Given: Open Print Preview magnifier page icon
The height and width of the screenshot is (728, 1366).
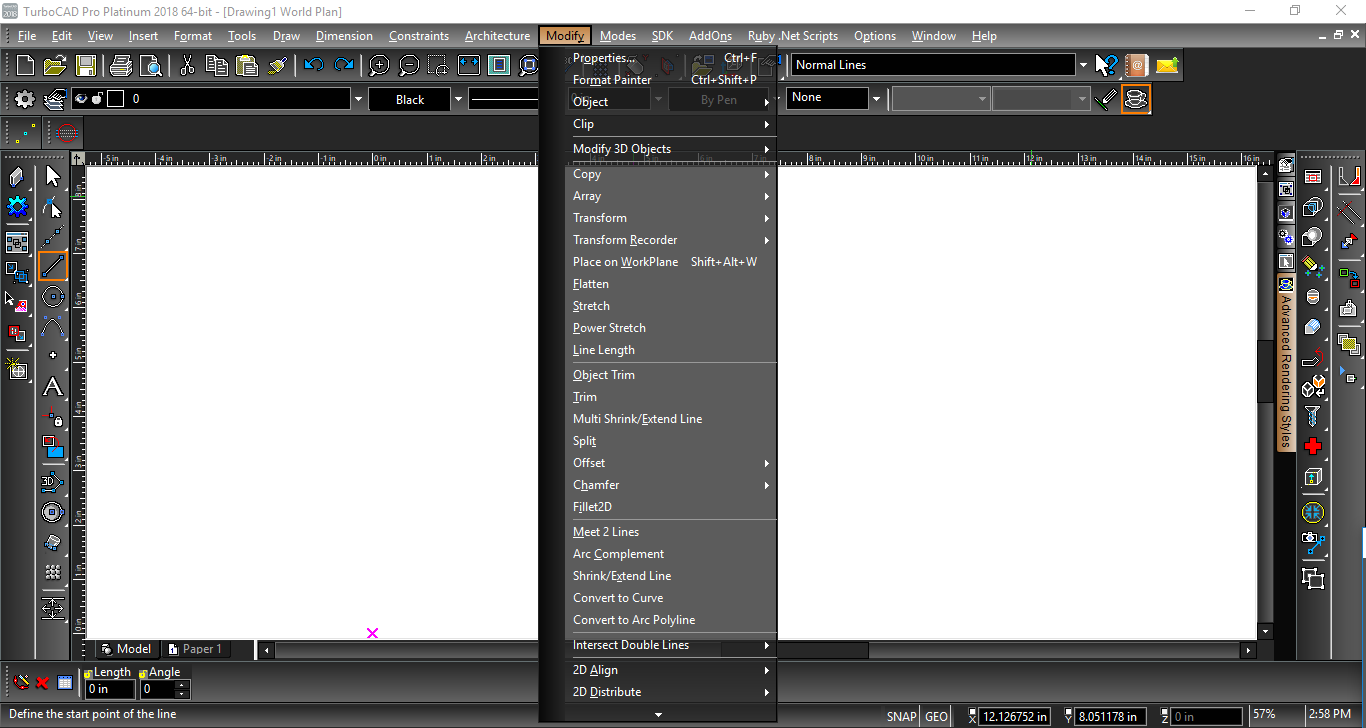Looking at the screenshot, I should (151, 66).
